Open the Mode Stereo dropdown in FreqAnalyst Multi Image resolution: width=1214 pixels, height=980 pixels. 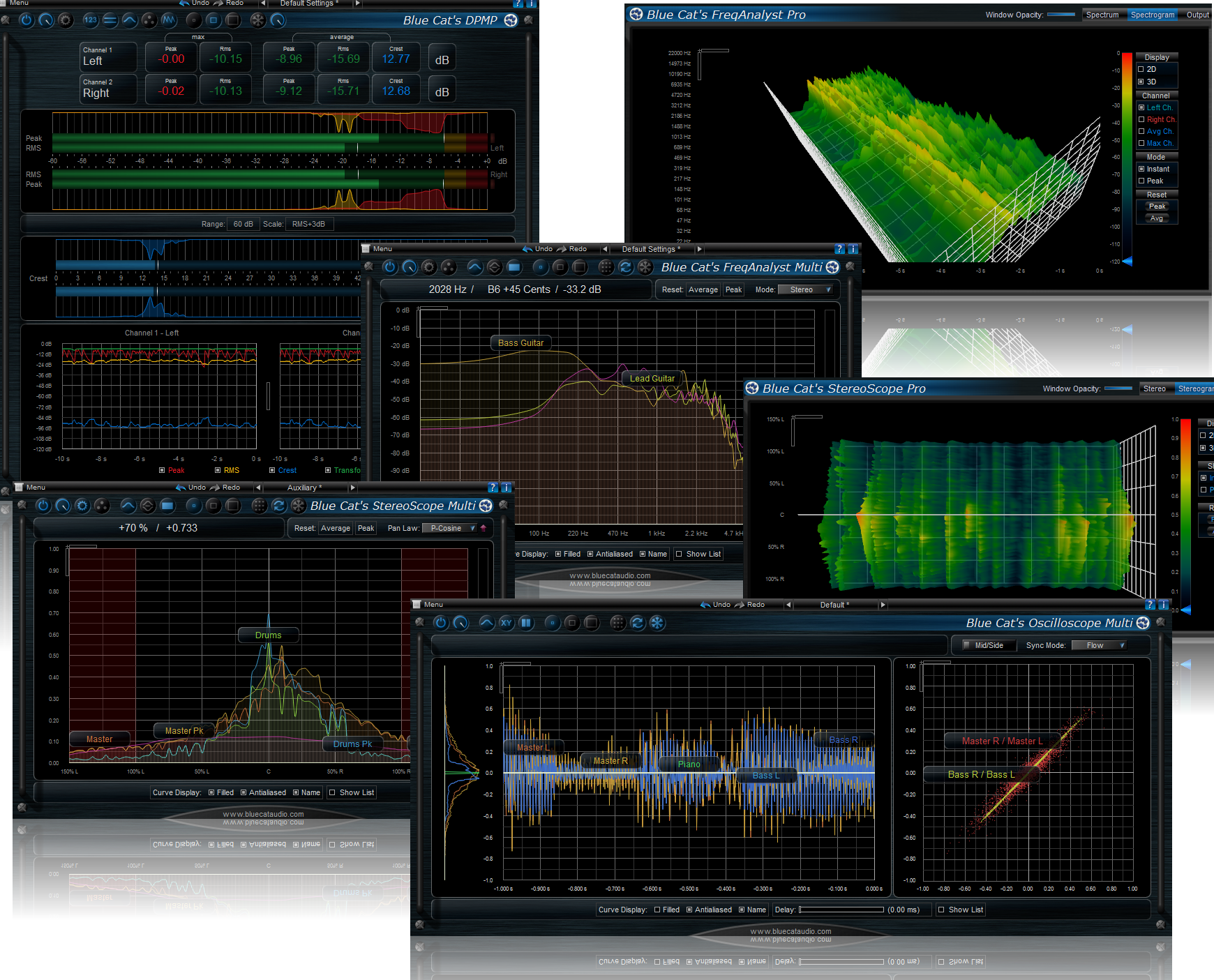coord(805,289)
